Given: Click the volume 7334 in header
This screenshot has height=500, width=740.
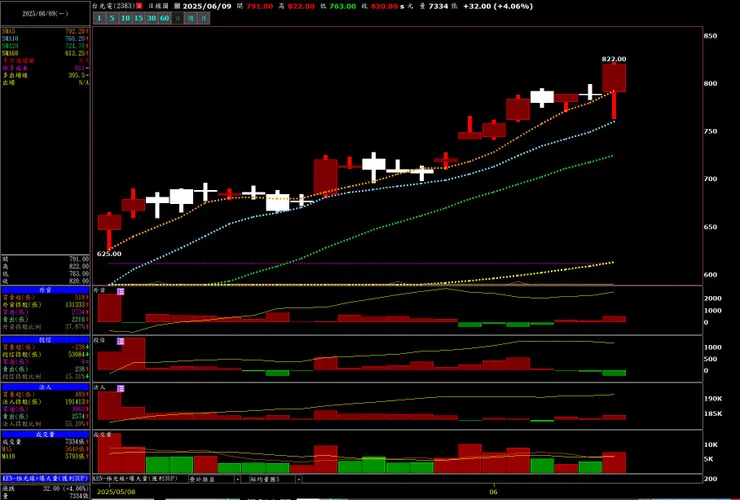Looking at the screenshot, I should pos(438,6).
